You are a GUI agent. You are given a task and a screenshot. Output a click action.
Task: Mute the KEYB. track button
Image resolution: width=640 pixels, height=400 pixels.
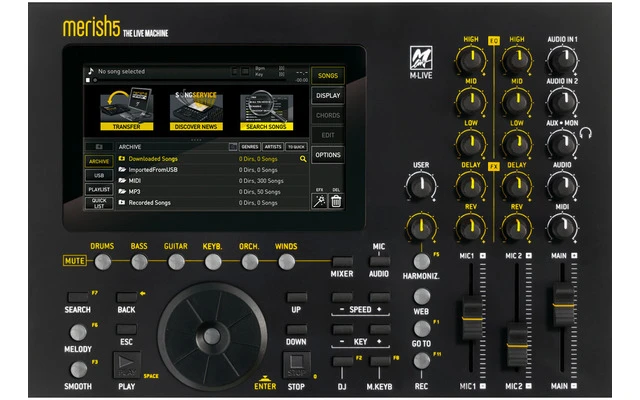(213, 262)
